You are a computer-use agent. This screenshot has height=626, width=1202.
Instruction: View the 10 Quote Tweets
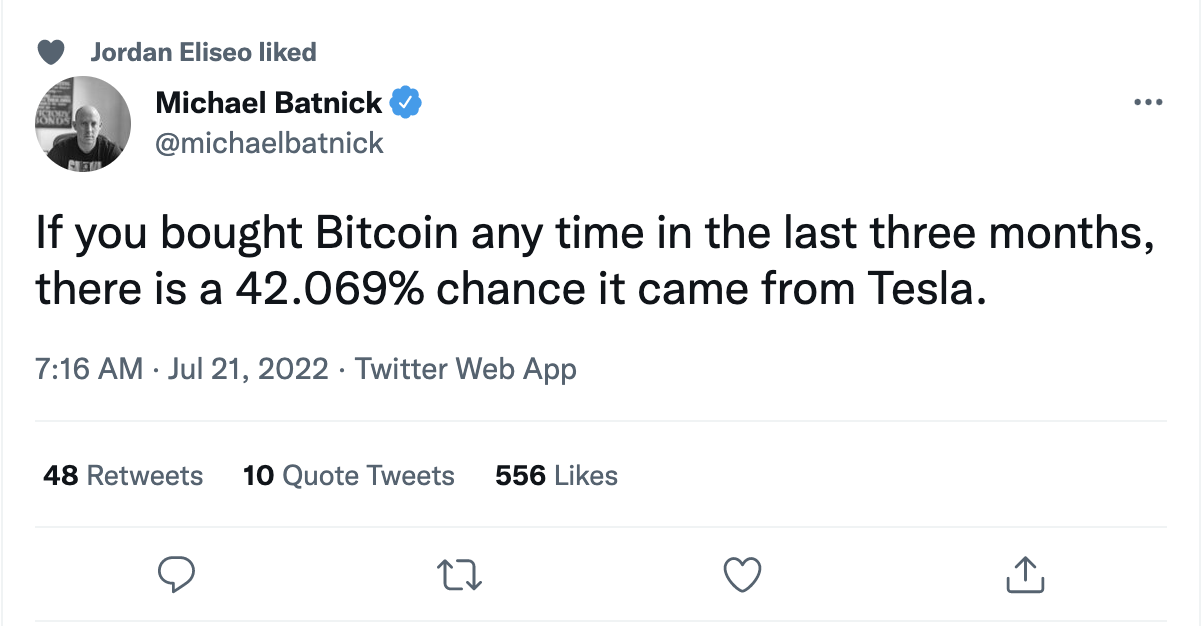tap(348, 476)
